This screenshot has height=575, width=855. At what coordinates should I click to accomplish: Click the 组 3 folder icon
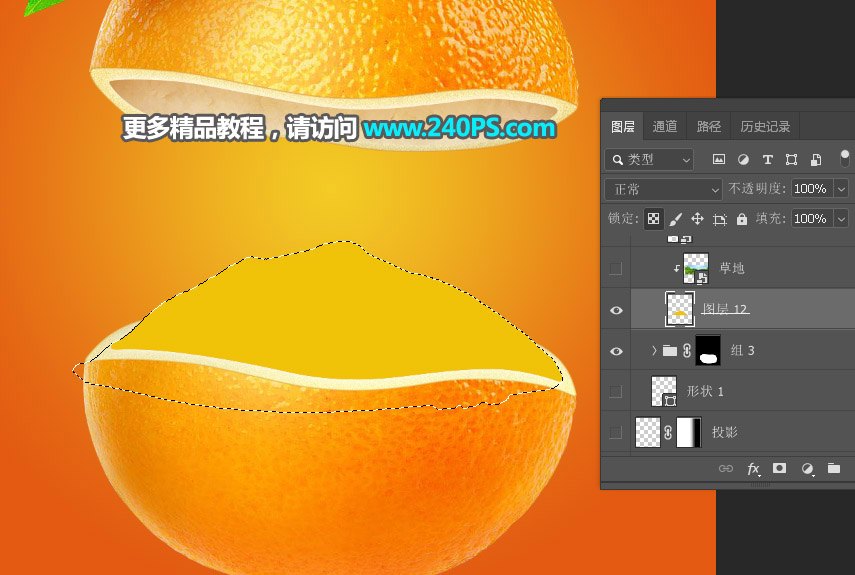670,350
